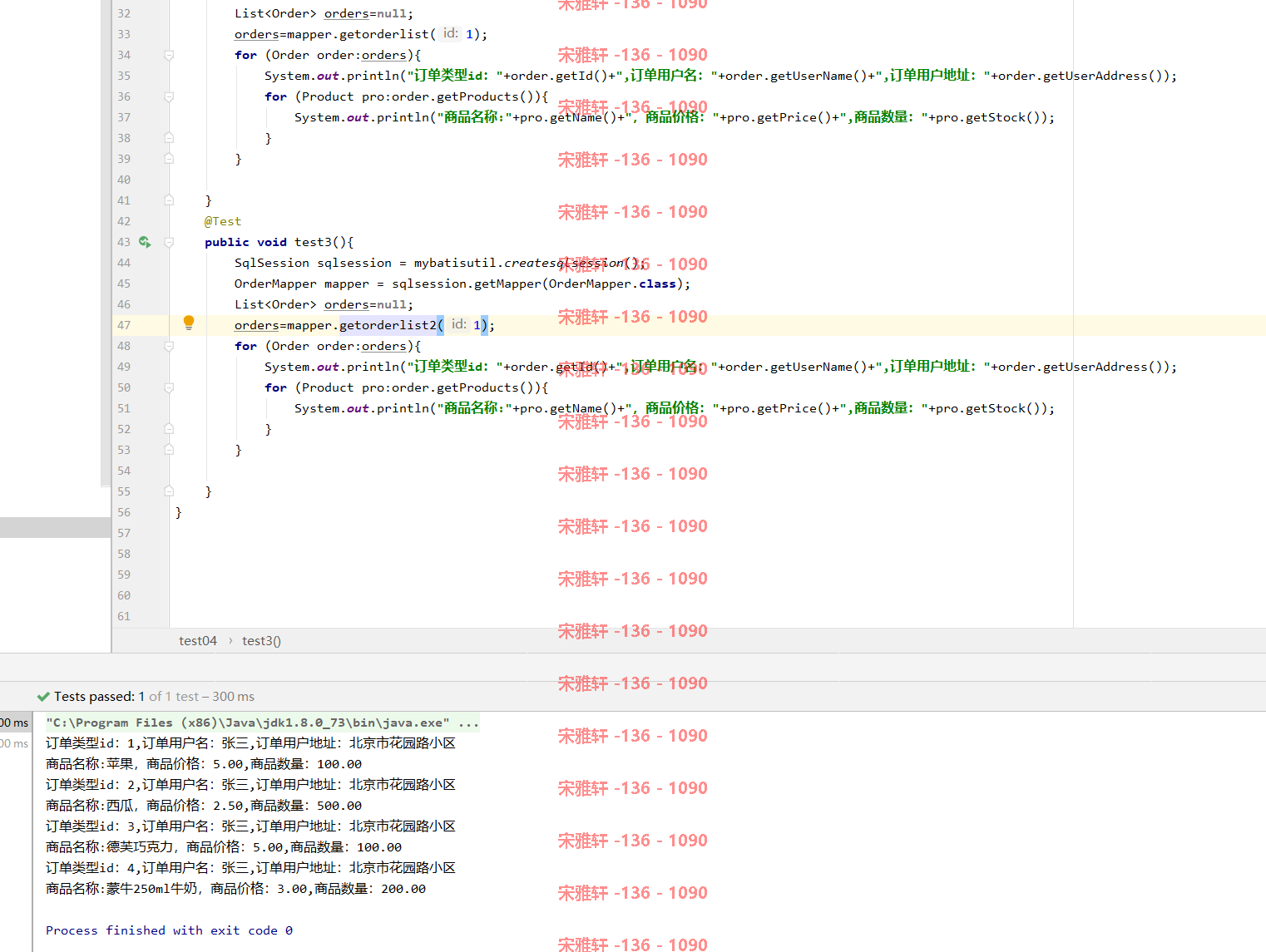1266x952 pixels.
Task: Click line number 56 in the gutter
Action: click(x=124, y=512)
